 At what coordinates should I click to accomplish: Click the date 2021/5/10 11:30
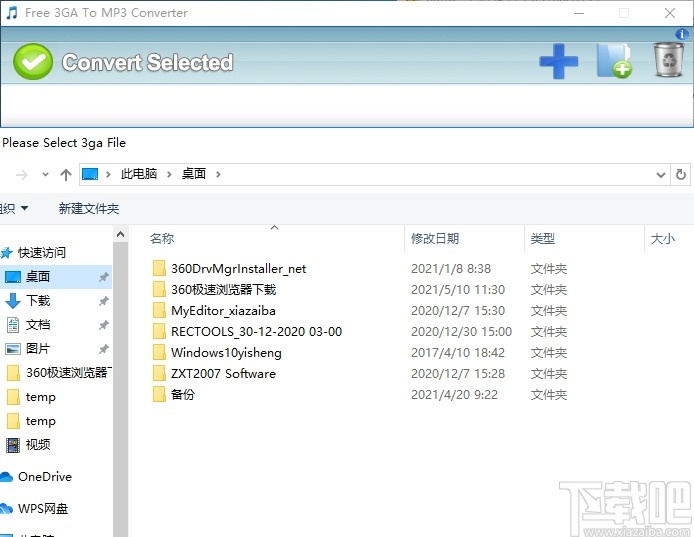458,290
